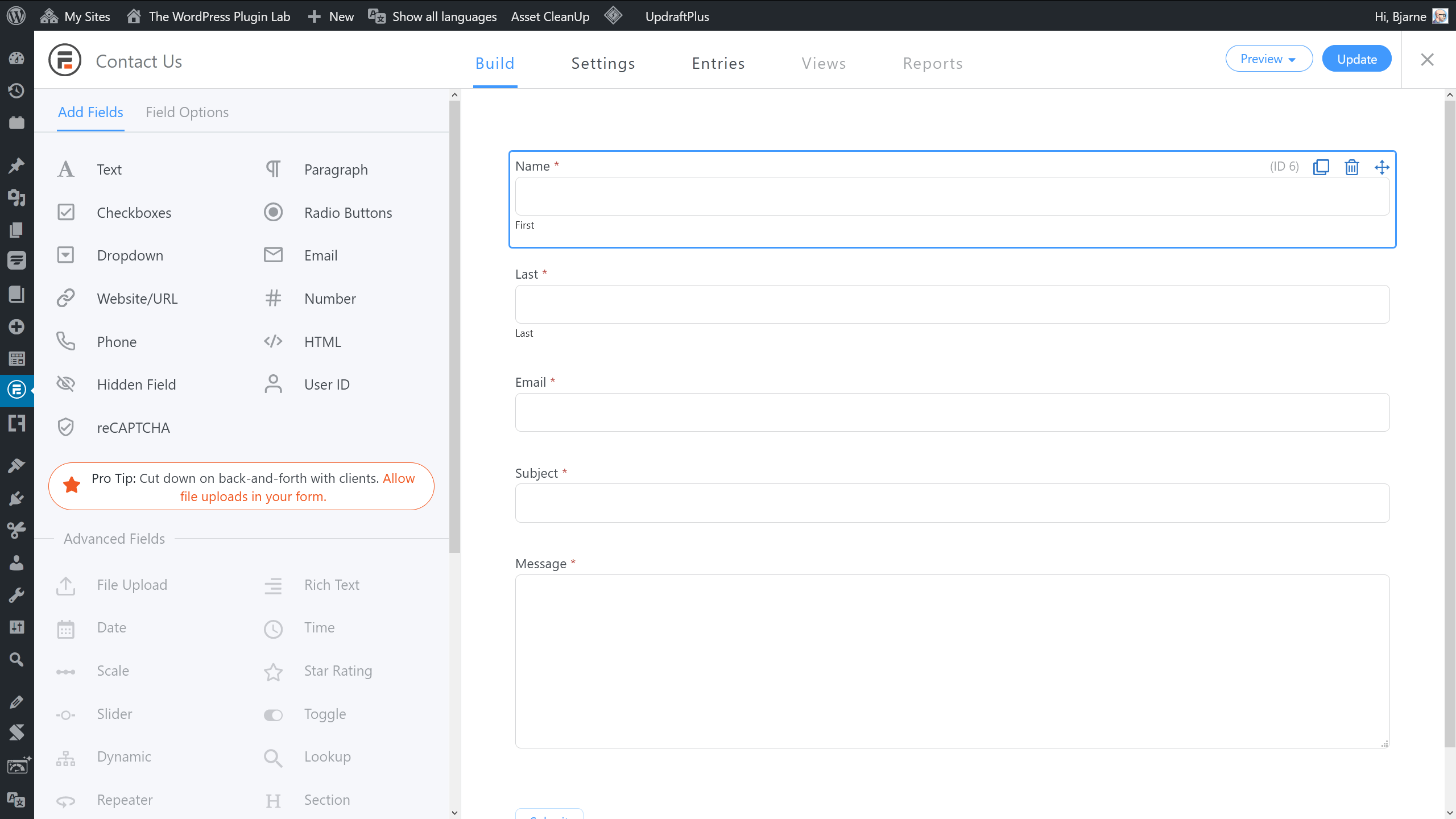Image resolution: width=1456 pixels, height=819 pixels.
Task: Click the move handle on Name field
Action: 1381,167
